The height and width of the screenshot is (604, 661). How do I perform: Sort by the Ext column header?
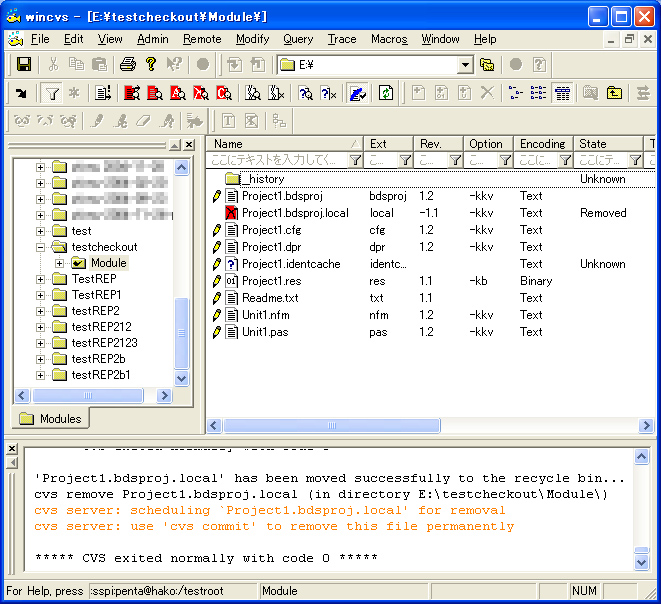tap(388, 144)
